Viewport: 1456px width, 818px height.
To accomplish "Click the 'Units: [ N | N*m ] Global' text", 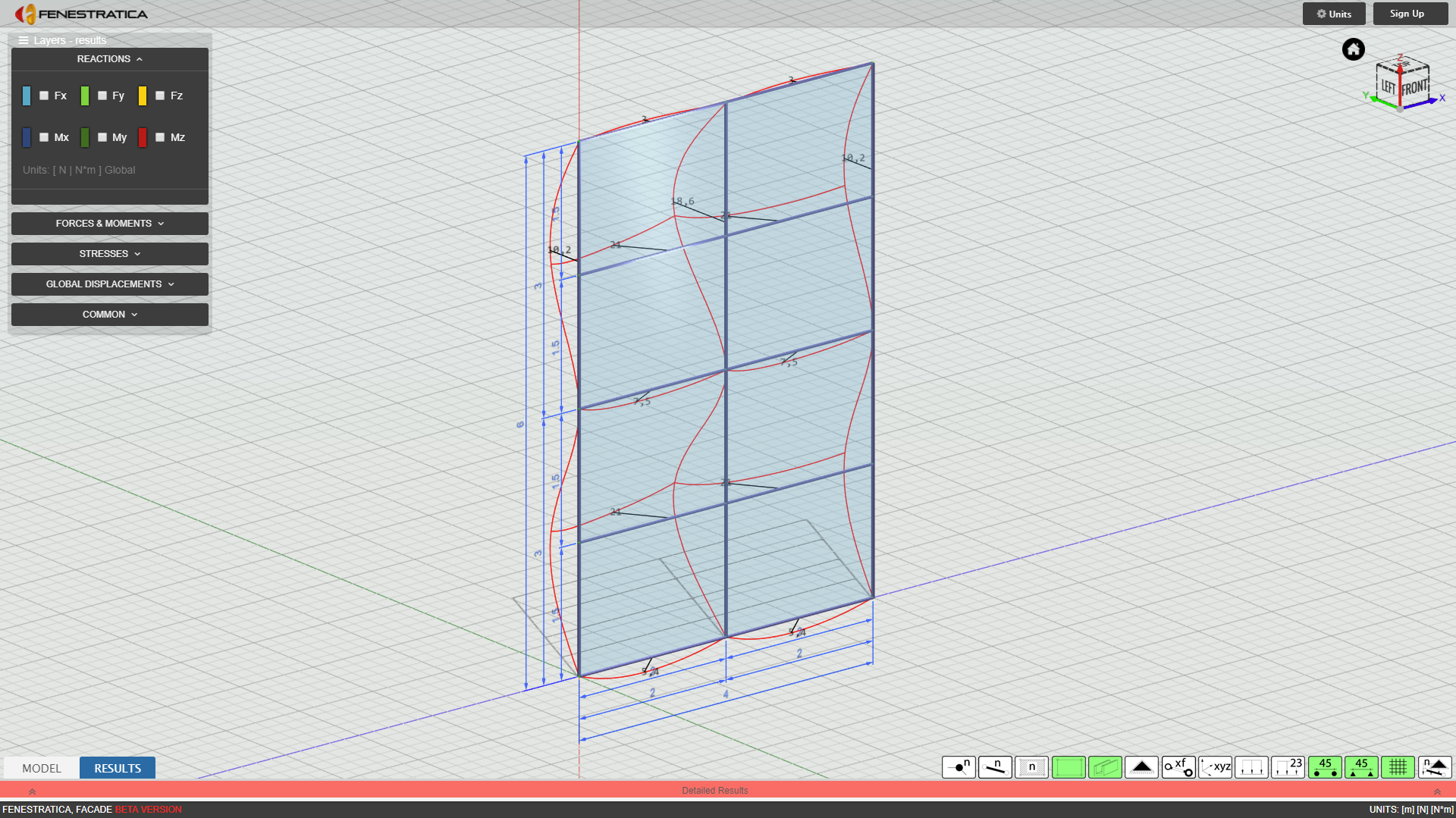I will click(x=79, y=170).
